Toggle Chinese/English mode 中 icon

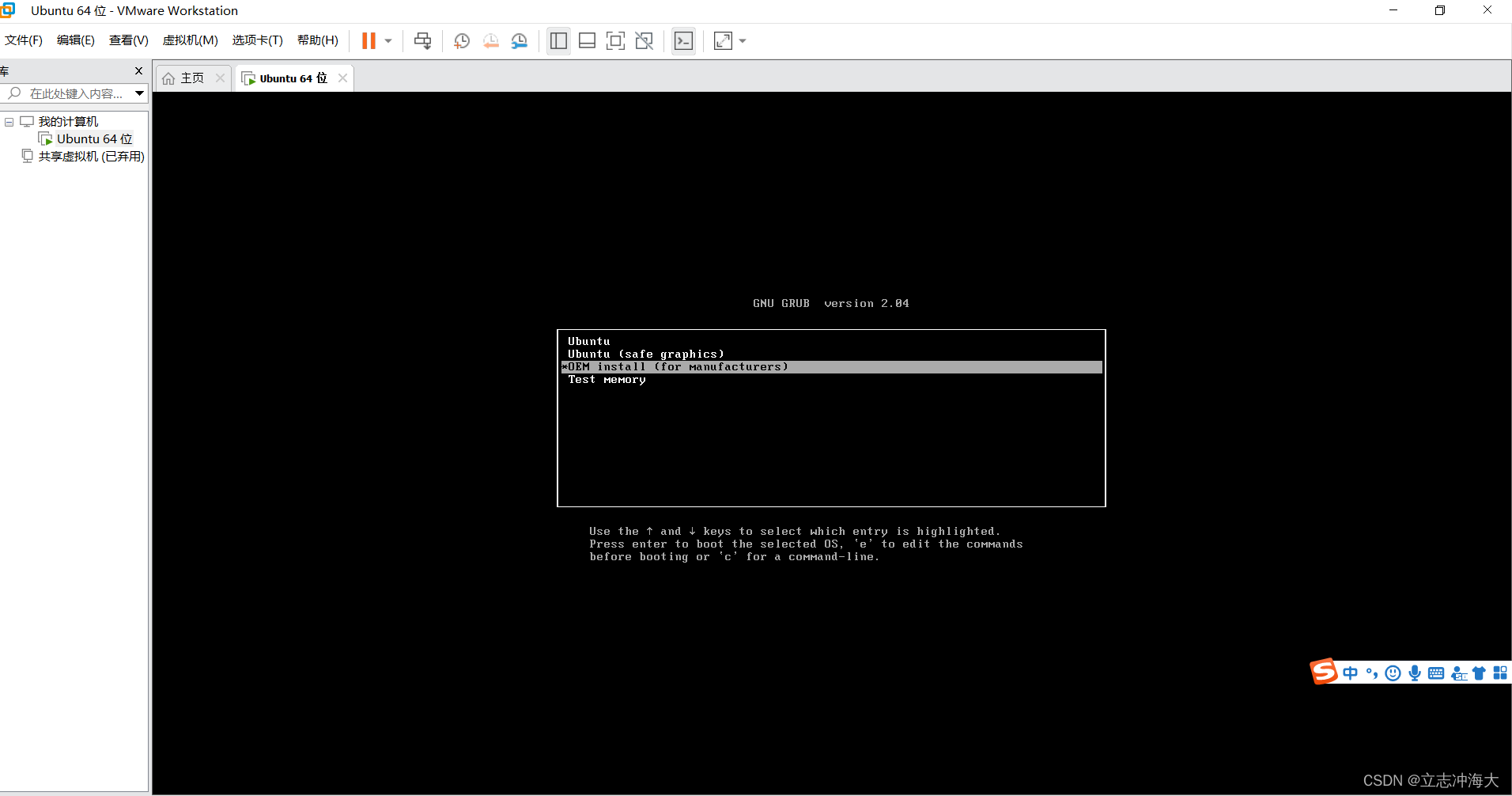tap(1351, 673)
